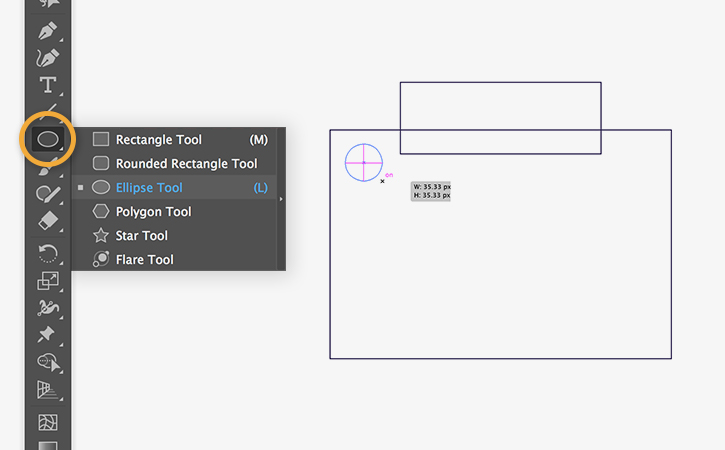Choose Rounded Rectangle Tool from flyout
This screenshot has height=450, width=725.
(x=186, y=164)
